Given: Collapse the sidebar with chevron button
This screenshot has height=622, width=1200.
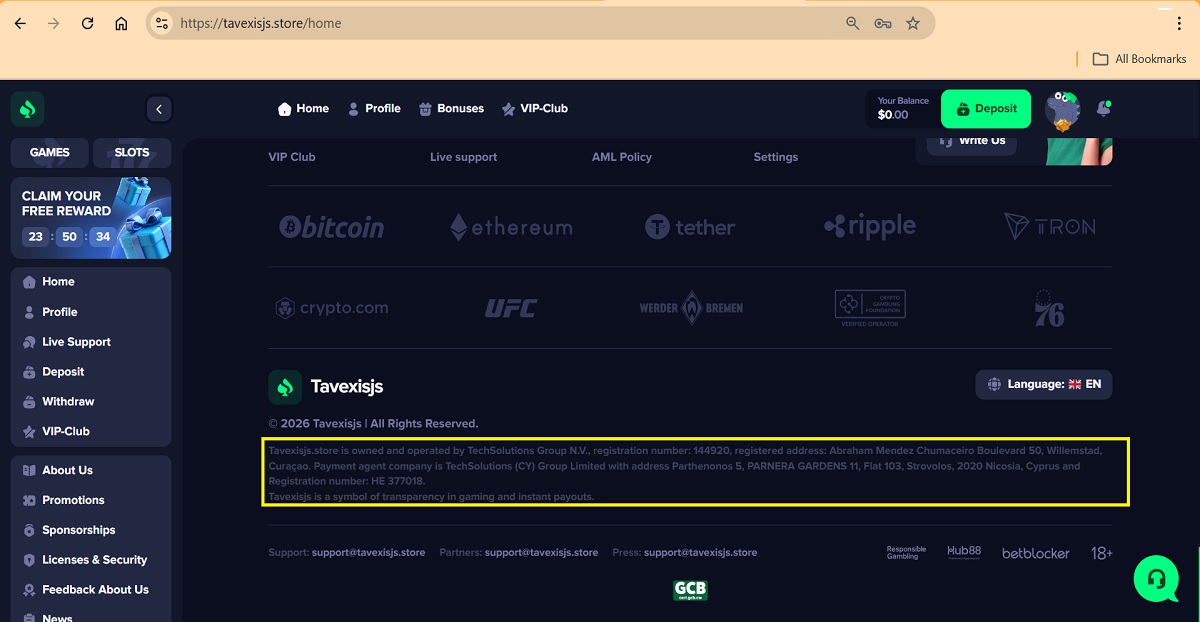Looking at the screenshot, I should [158, 109].
